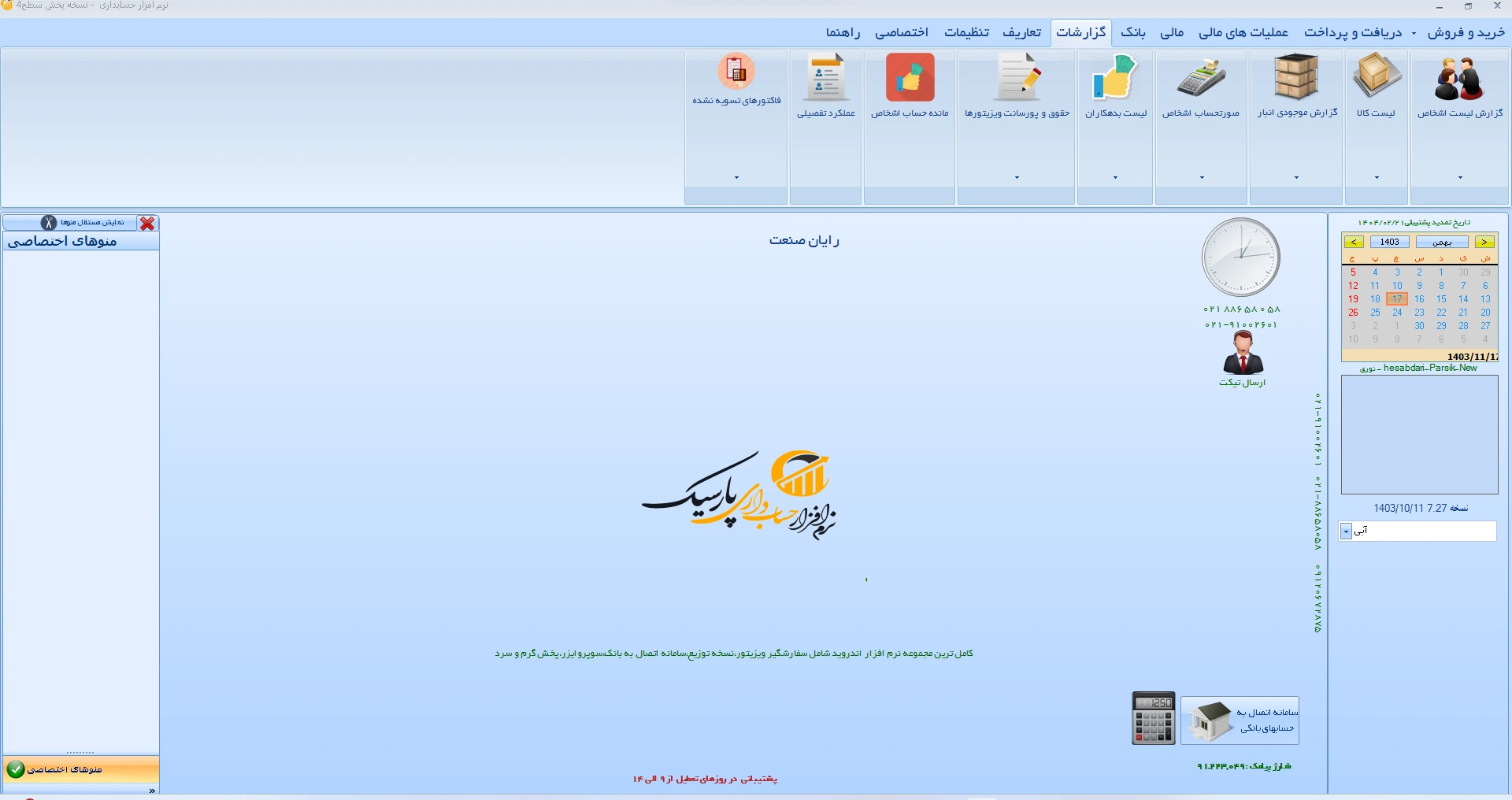
Task: Click the 1403 year button in calendar
Action: [1390, 242]
